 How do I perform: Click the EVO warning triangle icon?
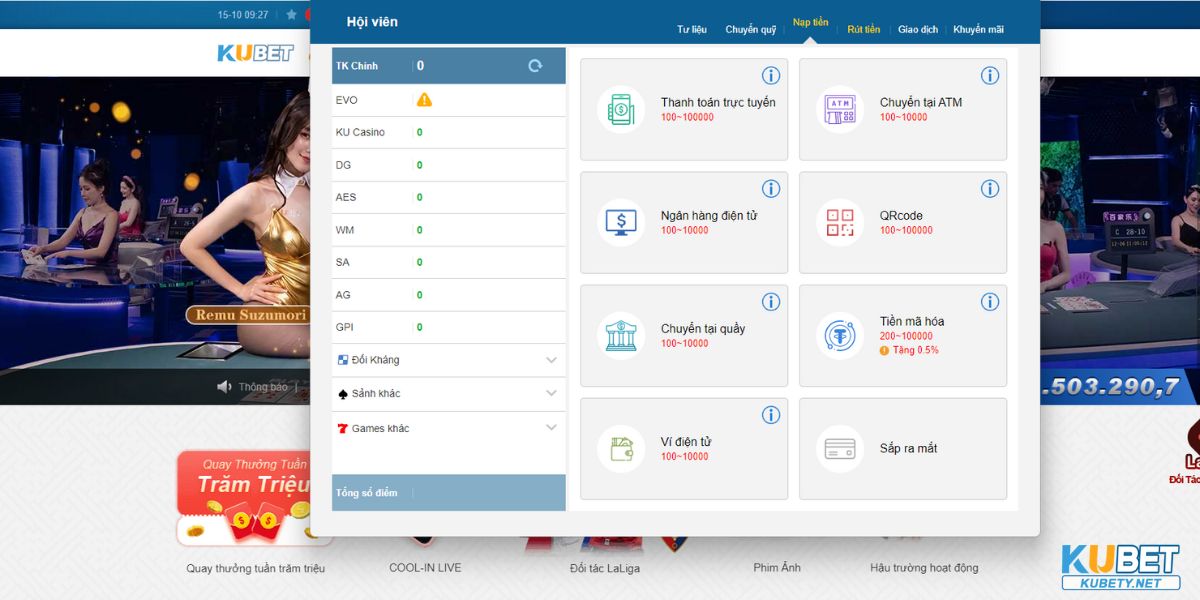coord(424,100)
